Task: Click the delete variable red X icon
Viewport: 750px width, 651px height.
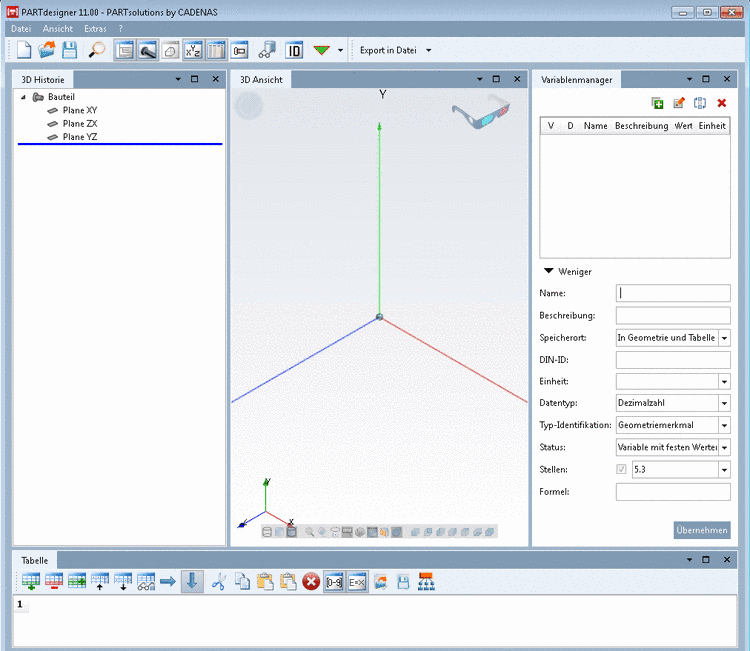Action: pos(721,102)
